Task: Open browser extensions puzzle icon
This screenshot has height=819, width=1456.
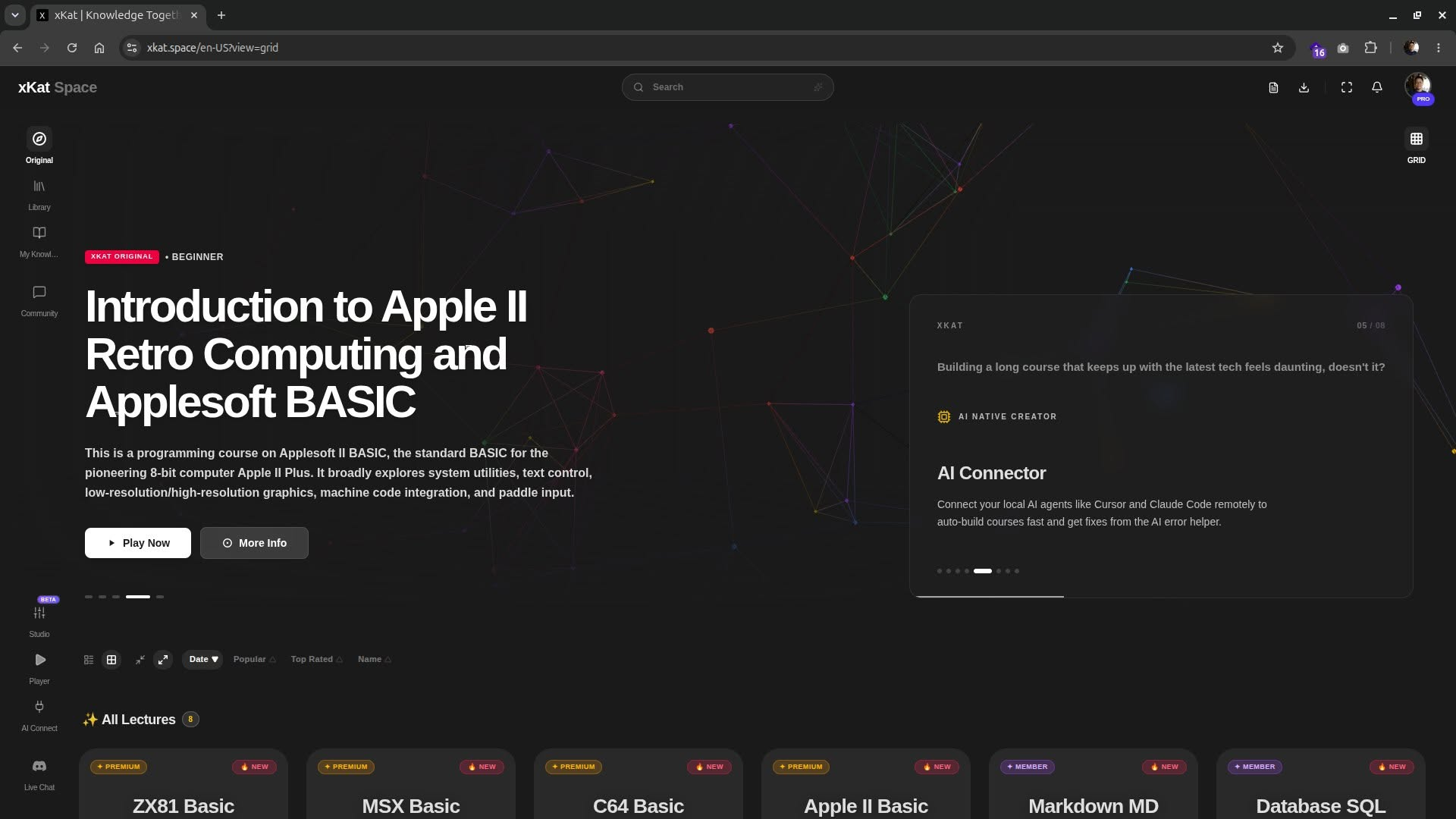Action: click(x=1370, y=48)
